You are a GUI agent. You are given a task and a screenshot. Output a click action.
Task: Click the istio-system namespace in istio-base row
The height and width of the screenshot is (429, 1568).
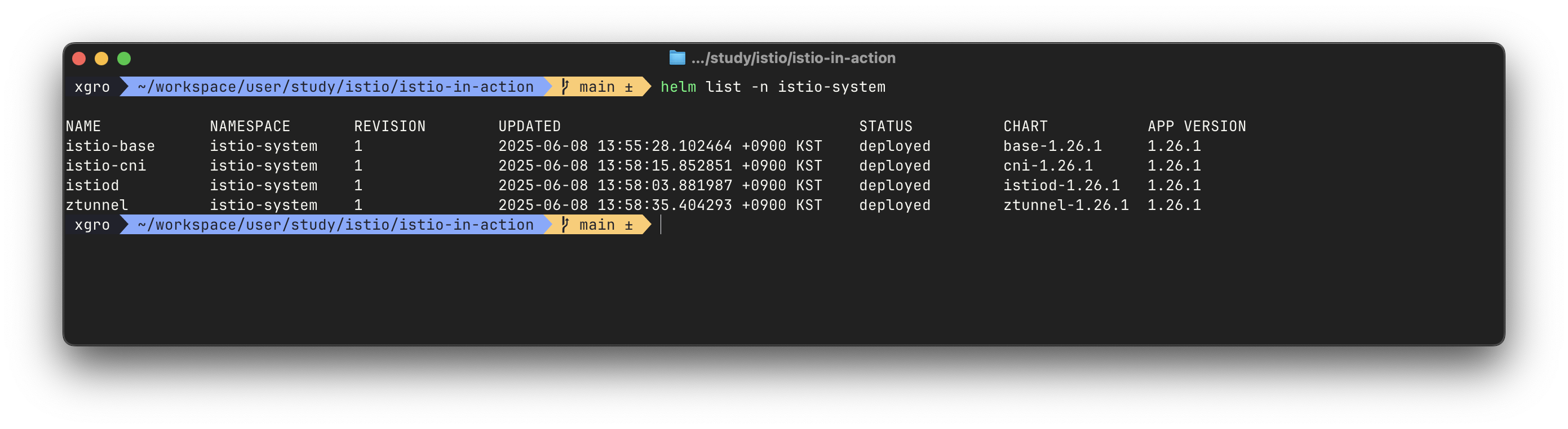(x=264, y=146)
